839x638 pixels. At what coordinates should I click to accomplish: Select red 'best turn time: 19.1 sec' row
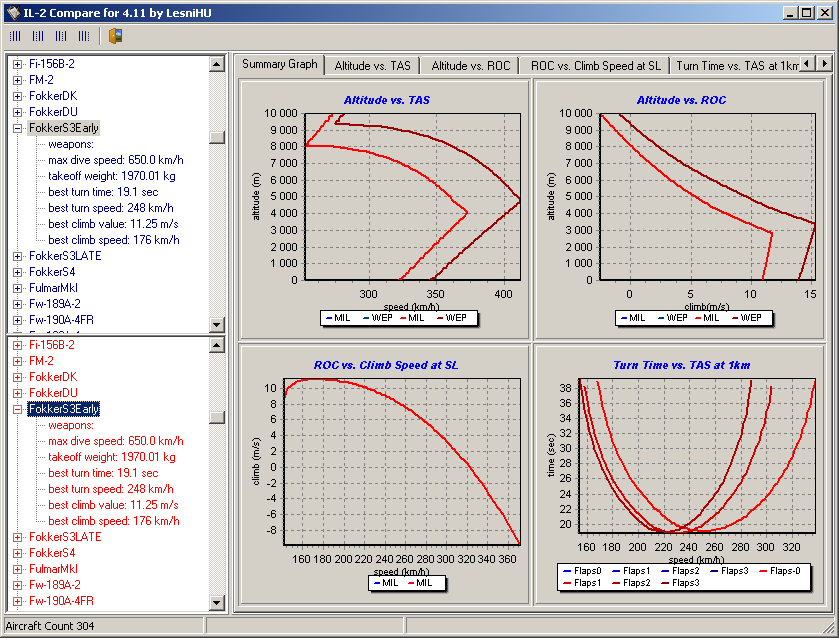pyautogui.click(x=103, y=473)
